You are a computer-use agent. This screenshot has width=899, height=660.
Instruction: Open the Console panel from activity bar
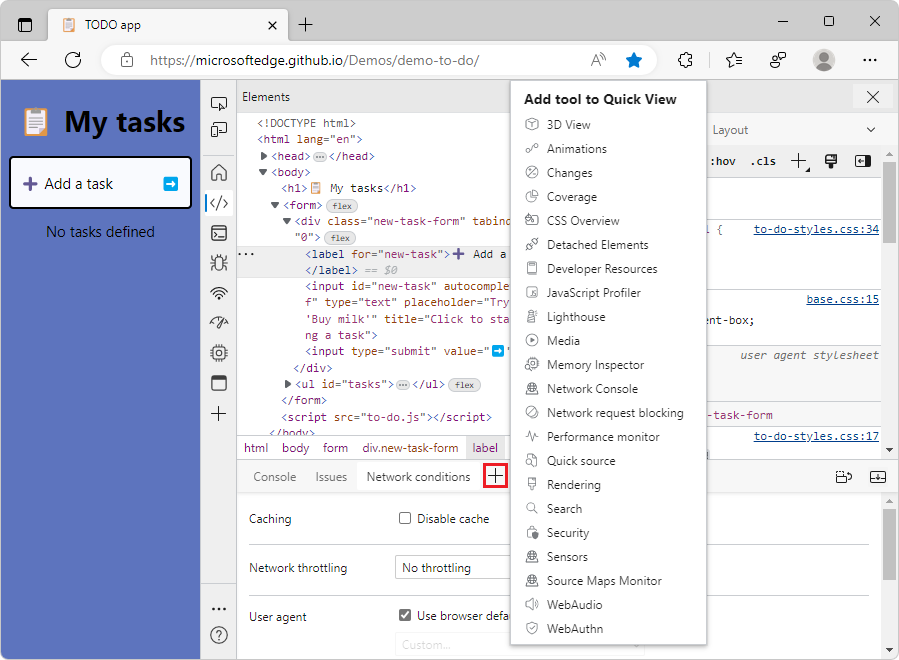(218, 234)
